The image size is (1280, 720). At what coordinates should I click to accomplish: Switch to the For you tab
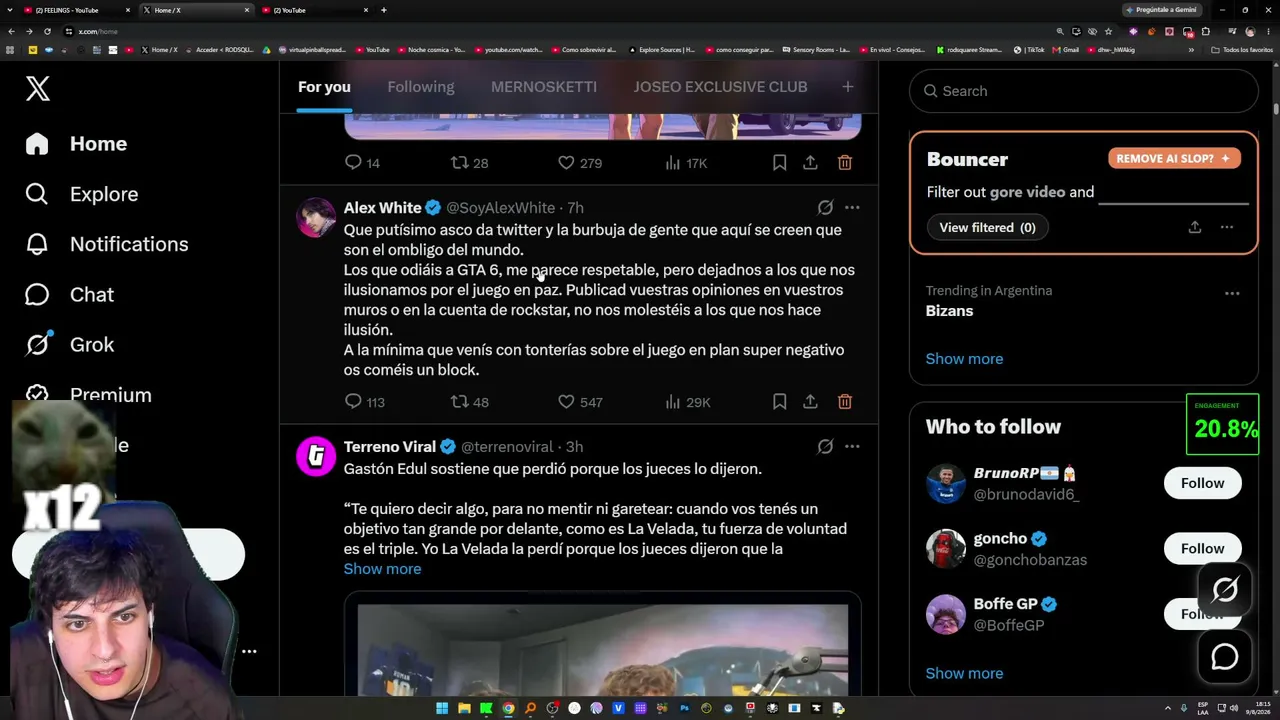point(324,87)
